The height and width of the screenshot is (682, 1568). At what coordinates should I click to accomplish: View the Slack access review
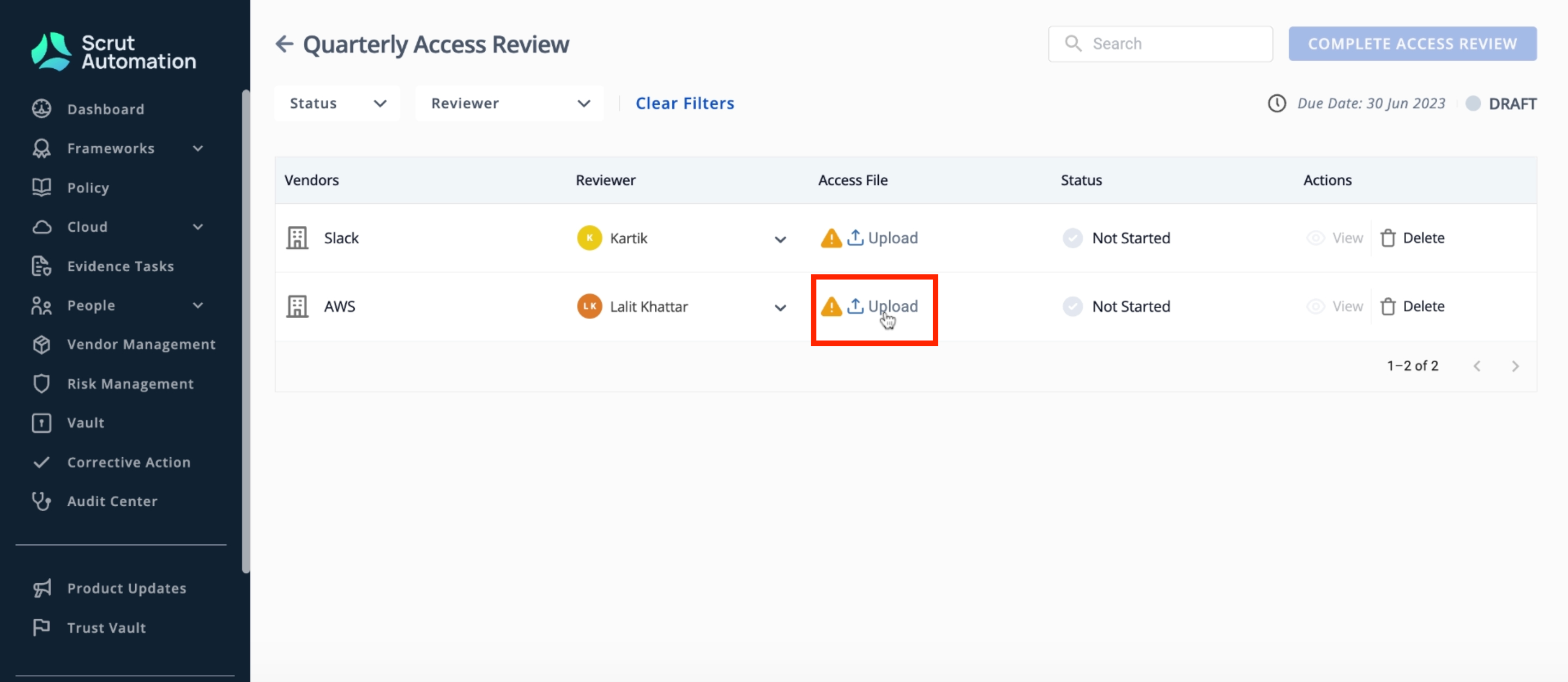(x=1334, y=238)
